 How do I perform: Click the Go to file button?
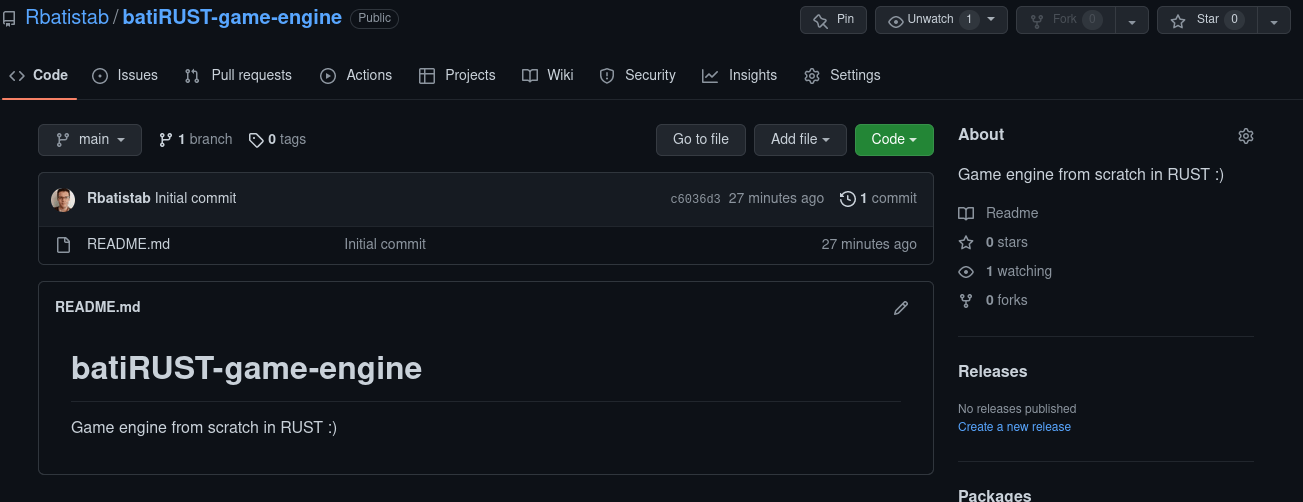coord(701,140)
